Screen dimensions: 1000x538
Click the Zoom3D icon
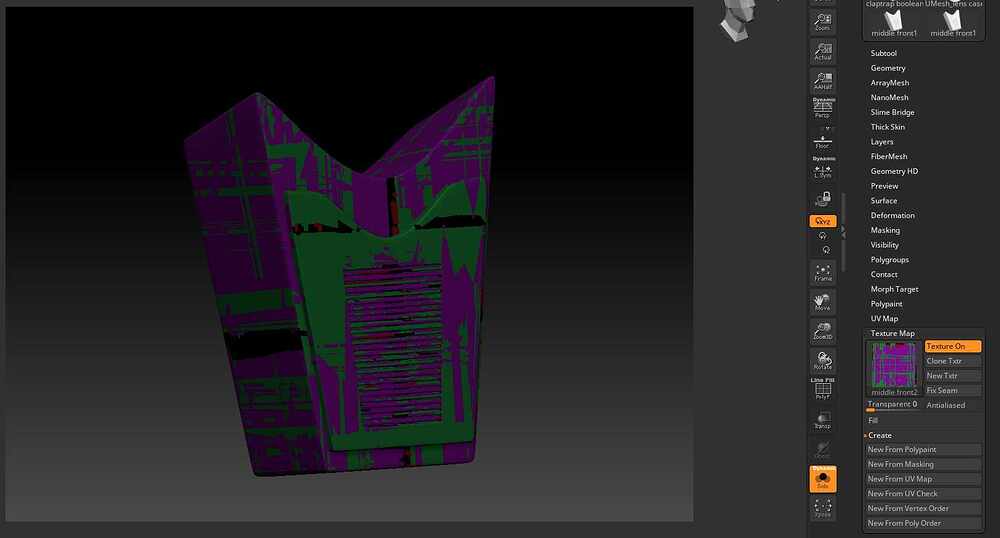(x=823, y=331)
